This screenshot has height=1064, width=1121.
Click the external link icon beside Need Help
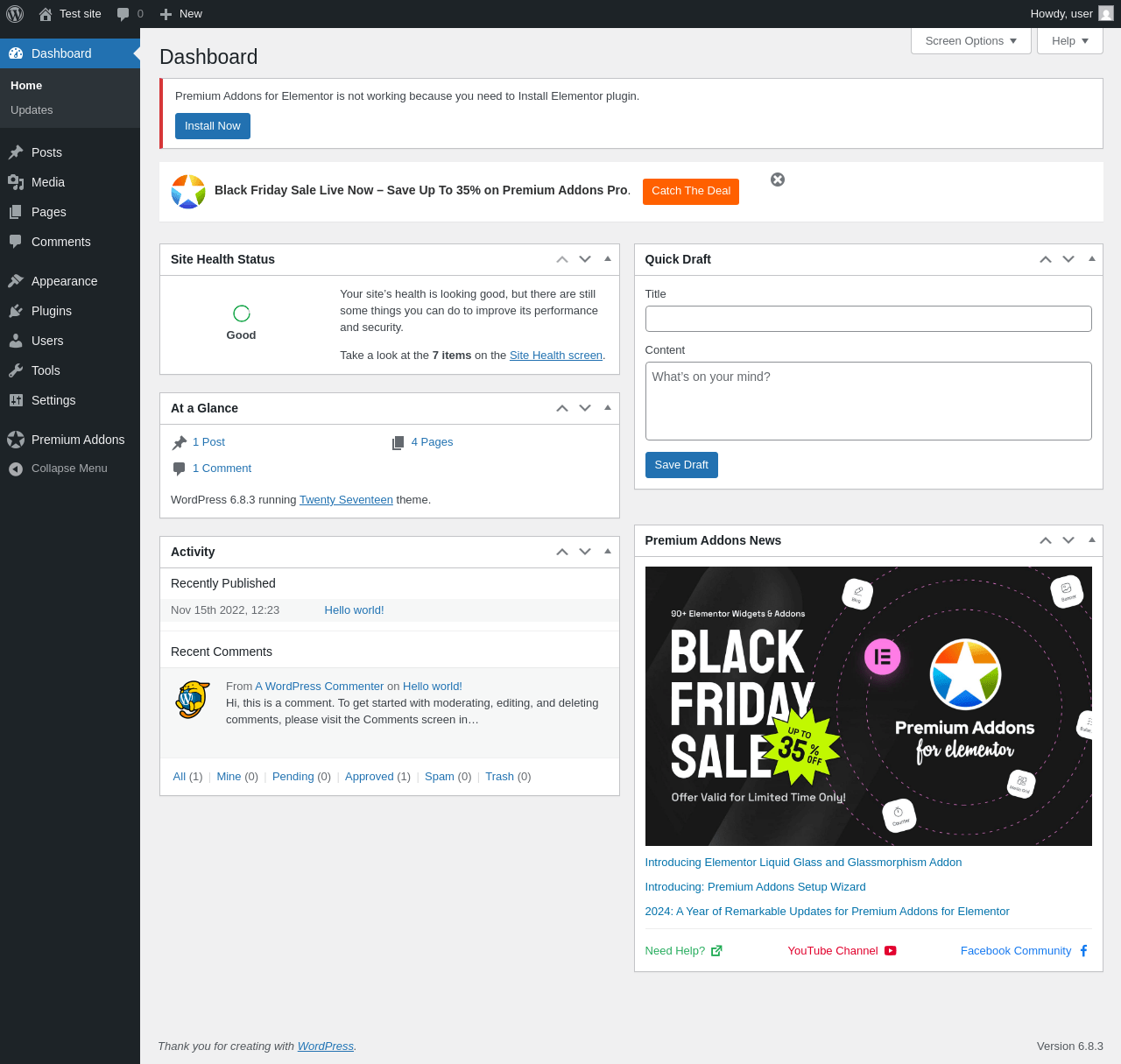point(716,951)
